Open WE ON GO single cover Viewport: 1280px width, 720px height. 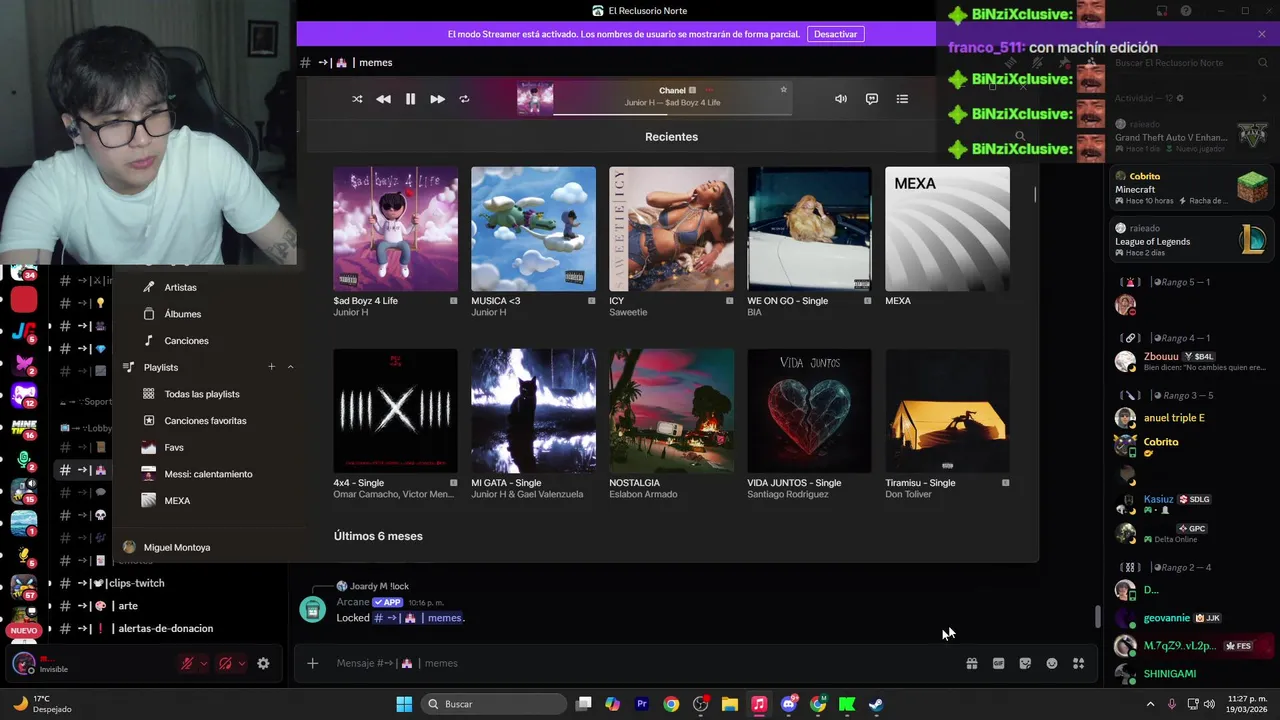click(809, 229)
